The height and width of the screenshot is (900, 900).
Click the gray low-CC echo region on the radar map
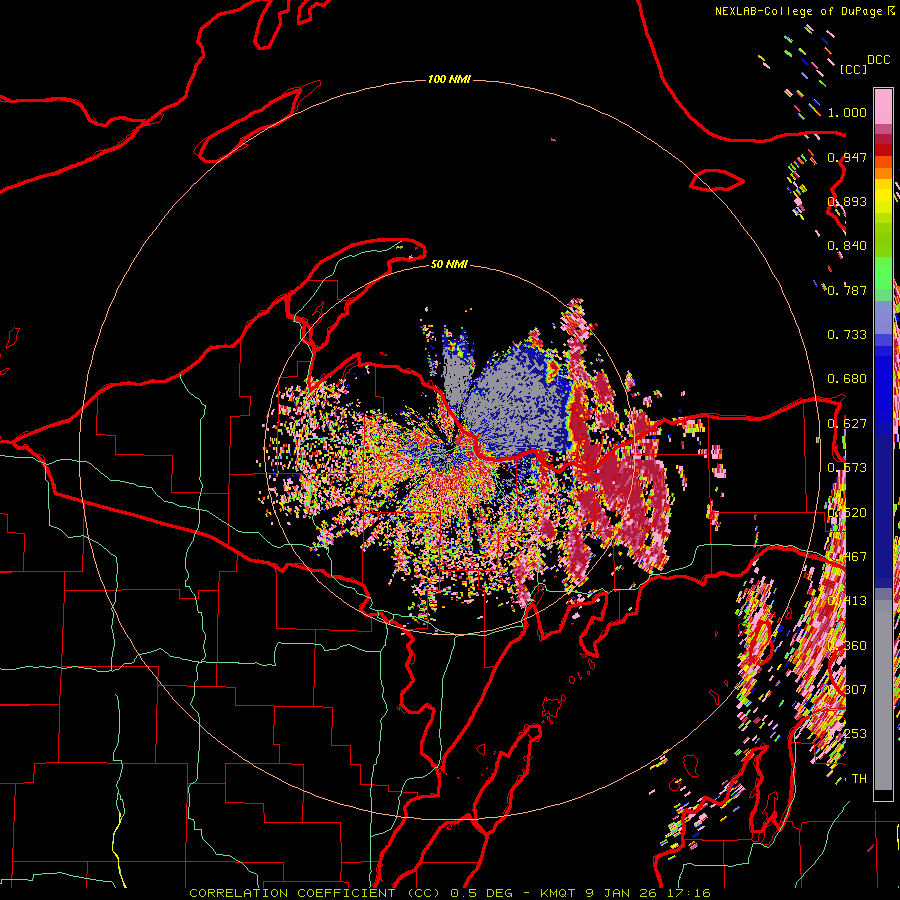[x=519, y=402]
